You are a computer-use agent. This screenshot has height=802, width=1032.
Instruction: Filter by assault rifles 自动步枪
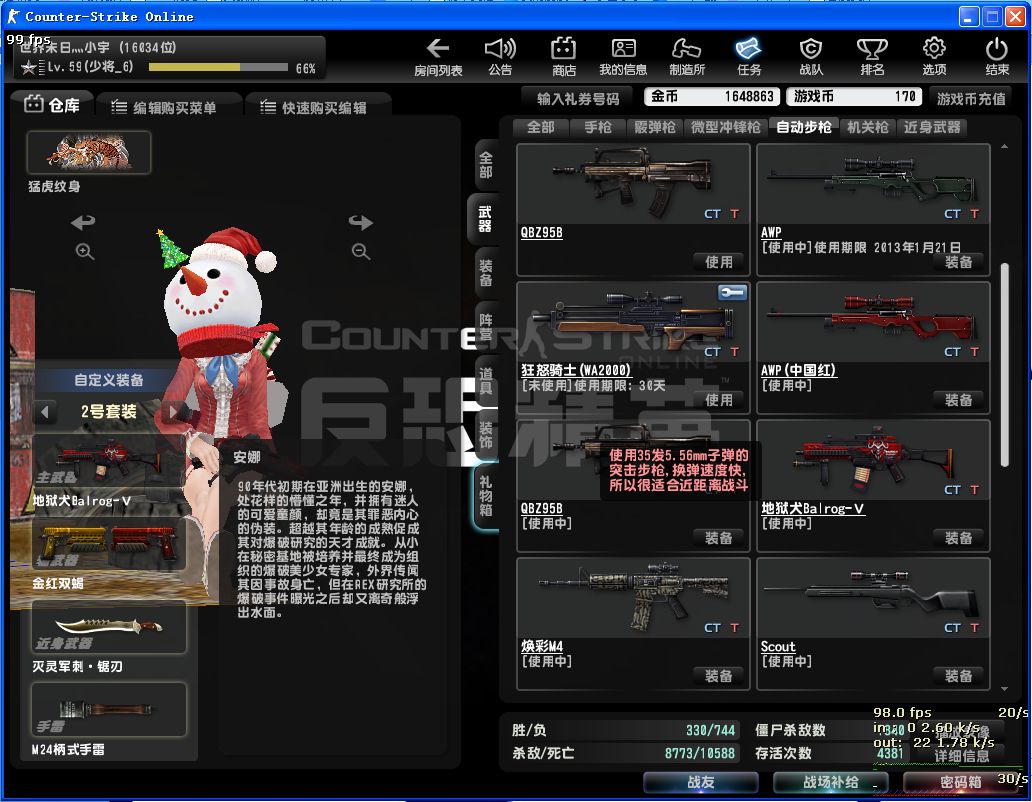click(x=804, y=128)
